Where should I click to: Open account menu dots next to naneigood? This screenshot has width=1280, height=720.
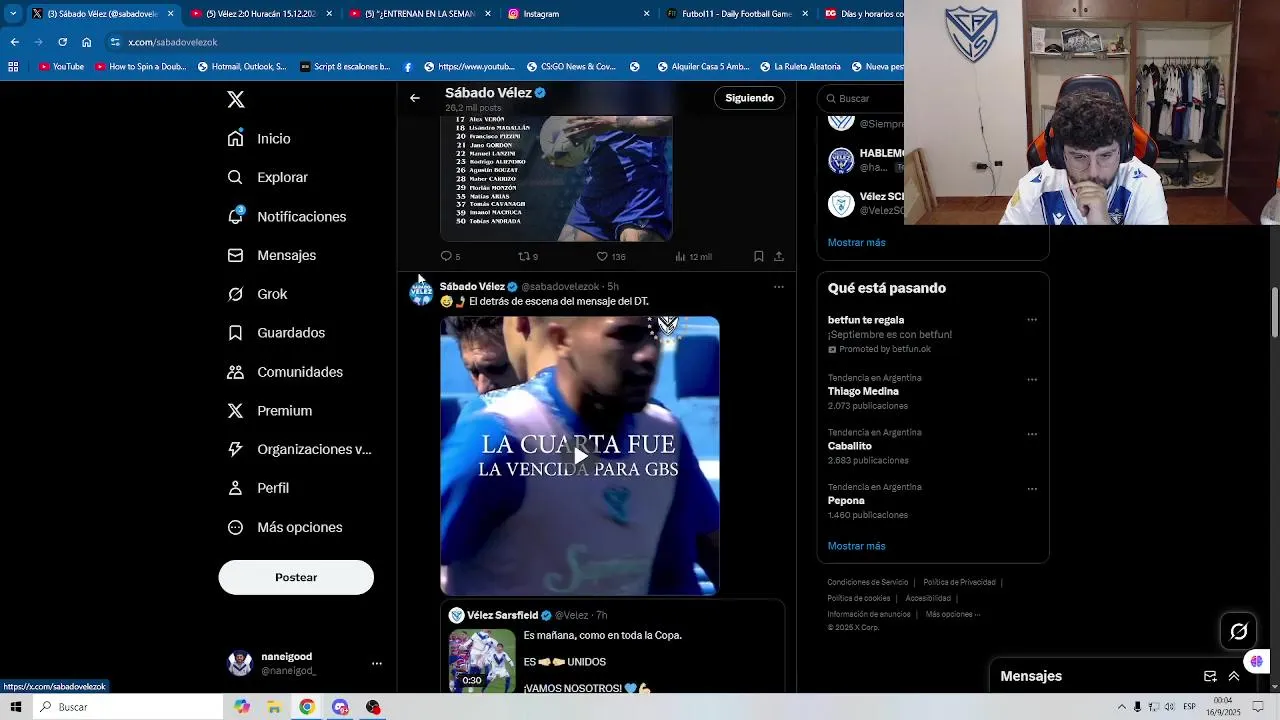pos(377,663)
